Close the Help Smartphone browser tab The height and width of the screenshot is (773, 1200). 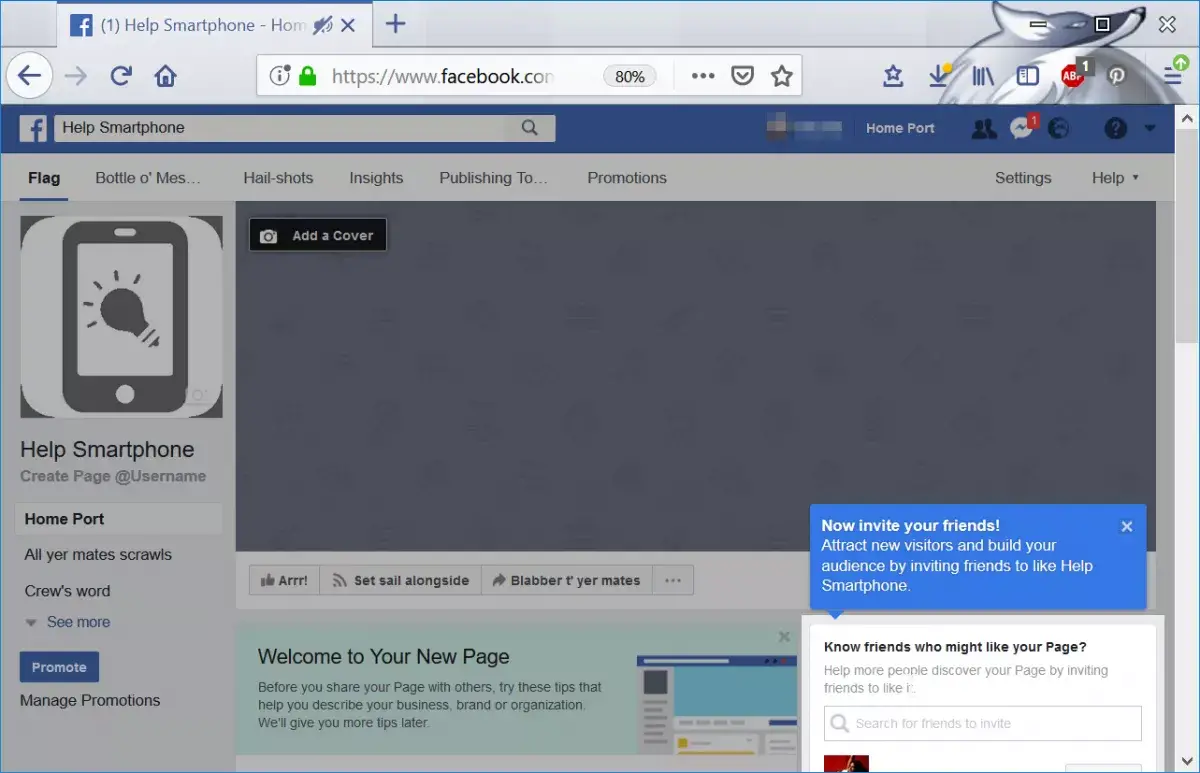348,25
